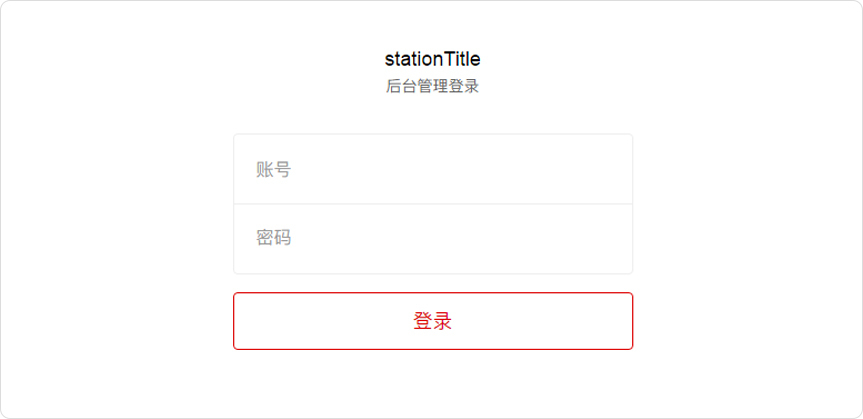Screen dimensions: 863x419
Task: Activate the username input labeled 账号
Action: tap(432, 169)
